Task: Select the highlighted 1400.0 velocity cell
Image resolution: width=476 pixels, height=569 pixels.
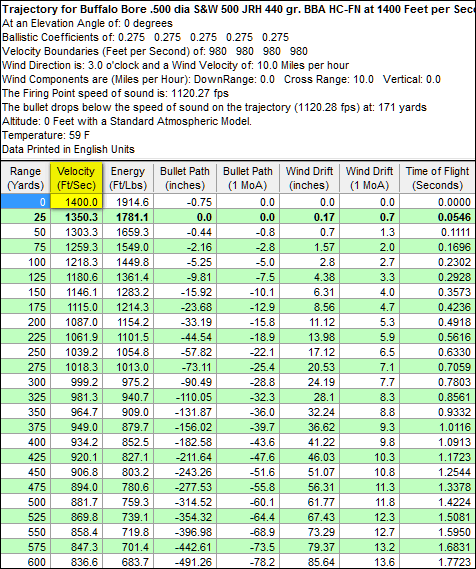Action: pyautogui.click(x=76, y=201)
